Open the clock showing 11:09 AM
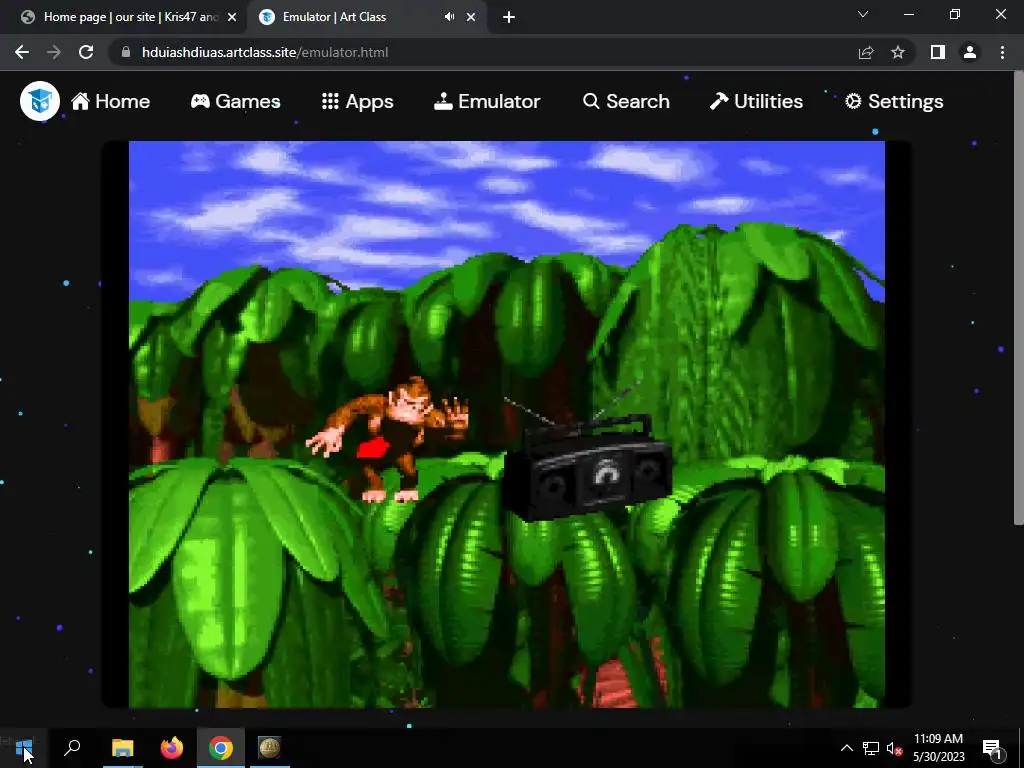Screen dimensions: 1024x768 point(938,748)
